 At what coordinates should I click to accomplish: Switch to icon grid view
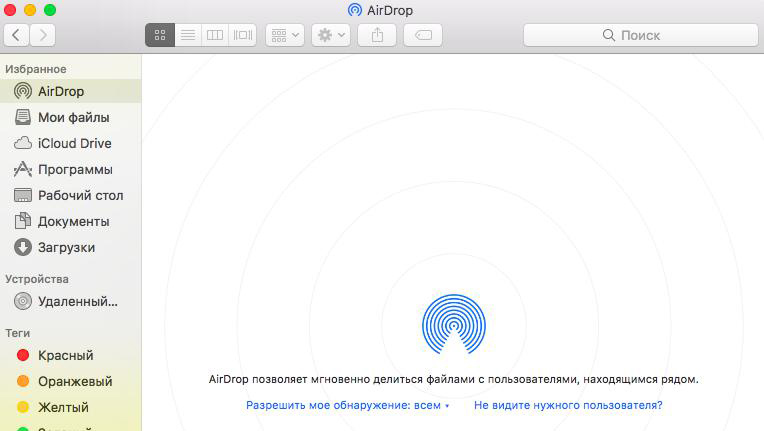point(160,35)
